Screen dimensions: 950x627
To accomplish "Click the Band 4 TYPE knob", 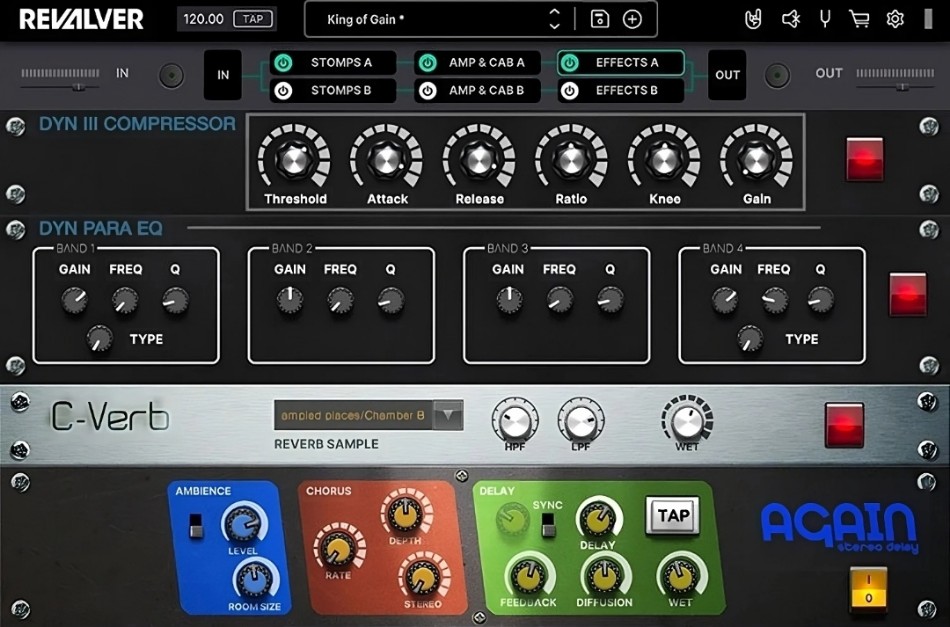I will [x=750, y=338].
